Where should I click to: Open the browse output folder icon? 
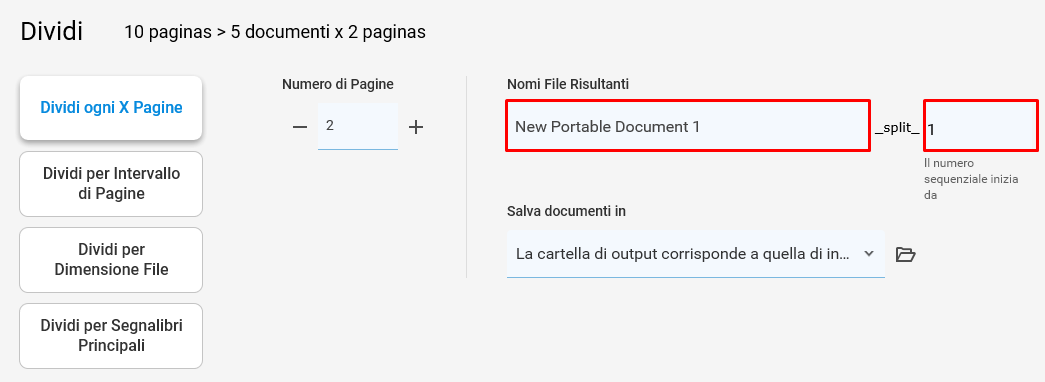pos(905,254)
